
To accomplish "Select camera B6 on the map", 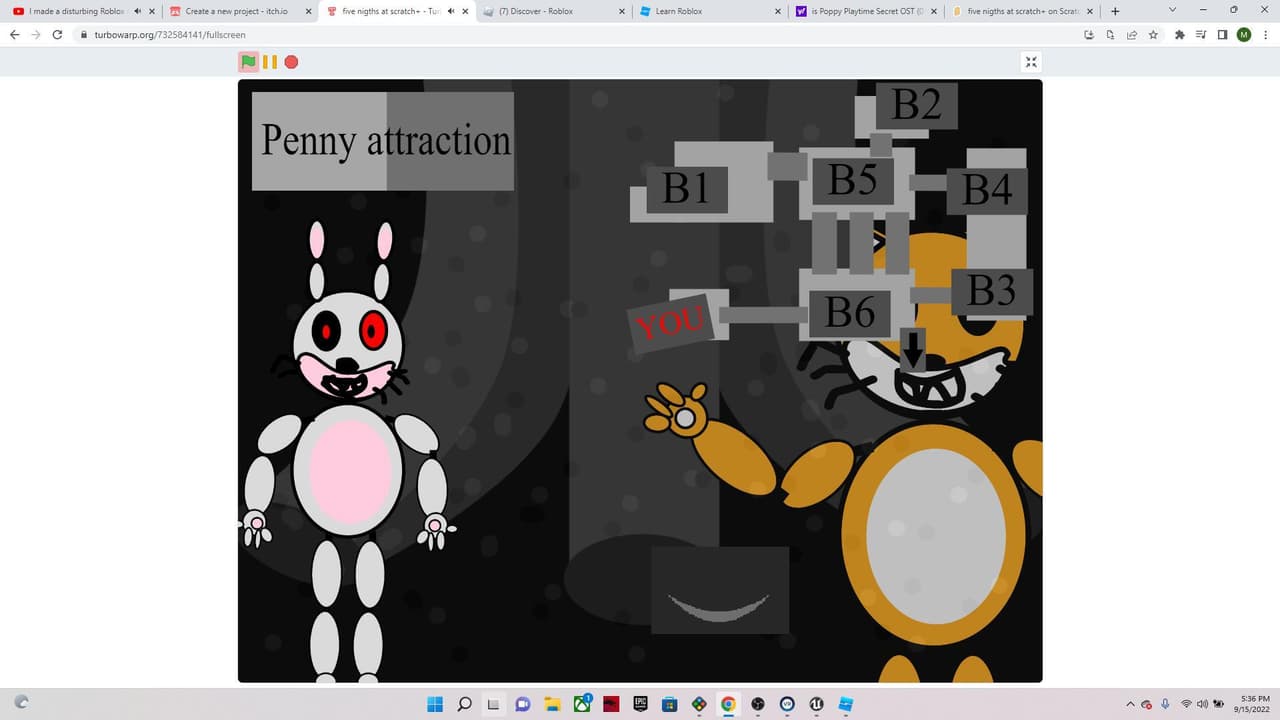I will pos(849,313).
